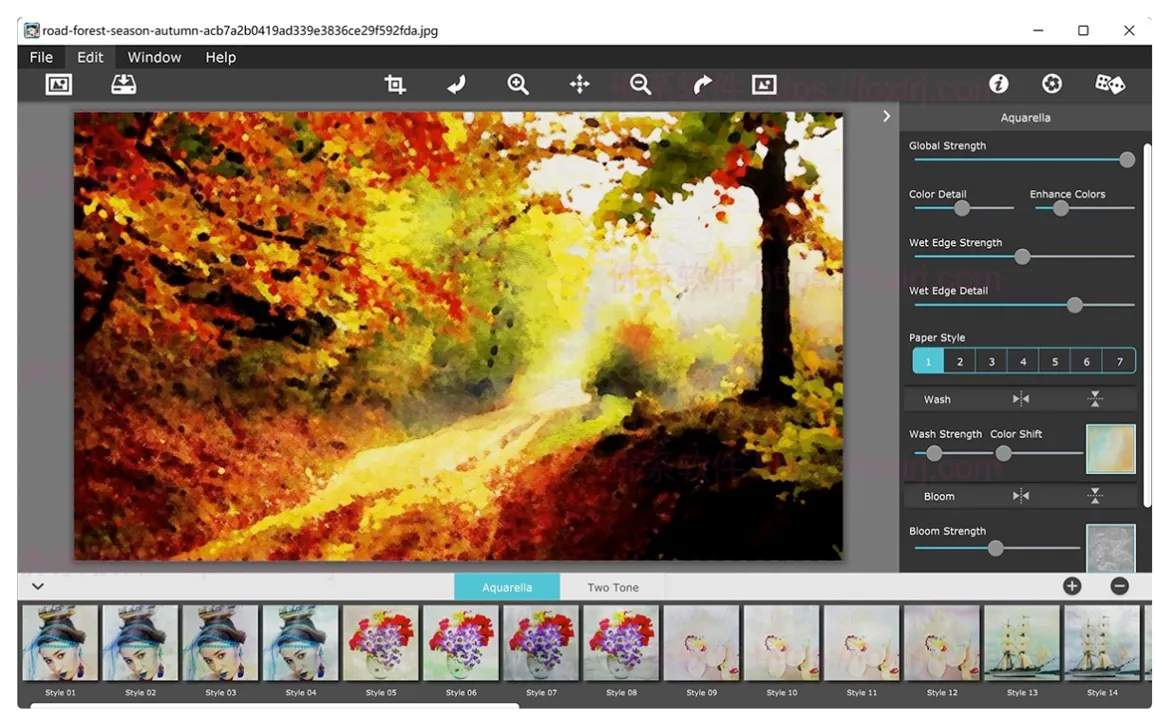Collapse the right settings panel chevron

[x=886, y=116]
